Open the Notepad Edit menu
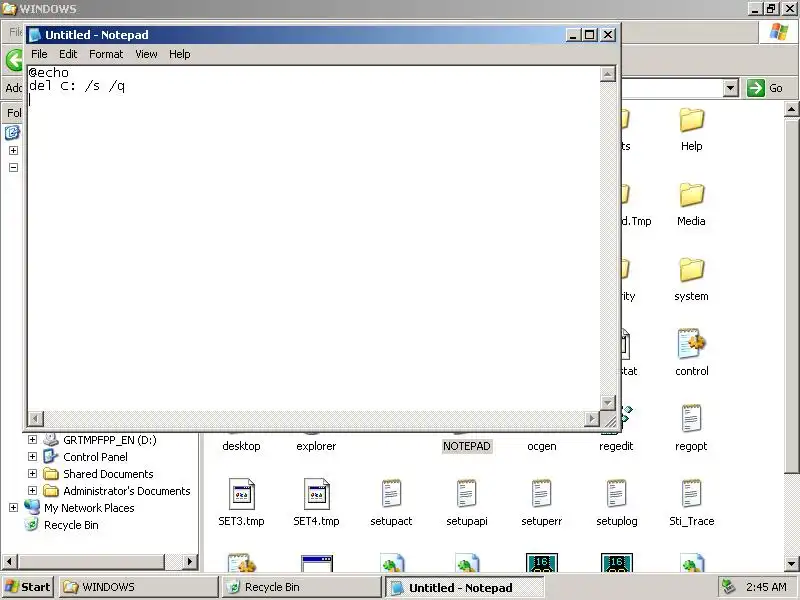 (x=68, y=54)
